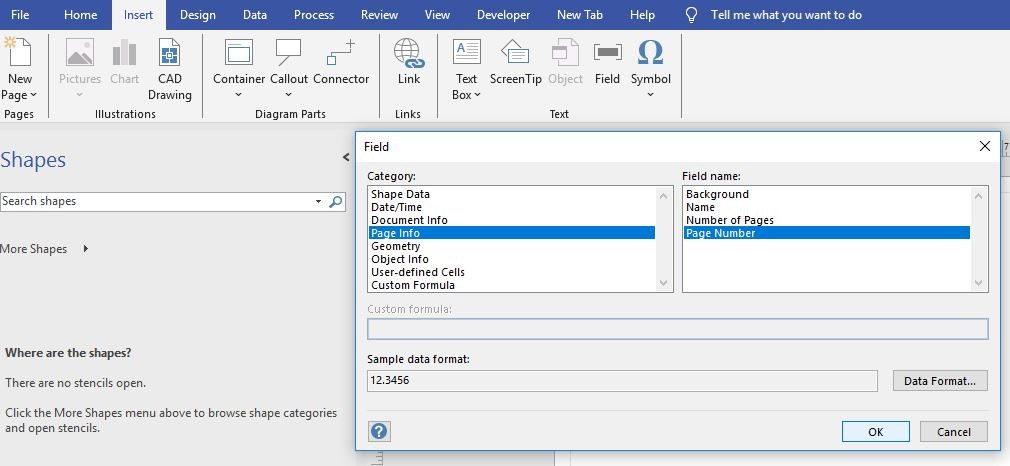Select Page Info category

pos(512,233)
